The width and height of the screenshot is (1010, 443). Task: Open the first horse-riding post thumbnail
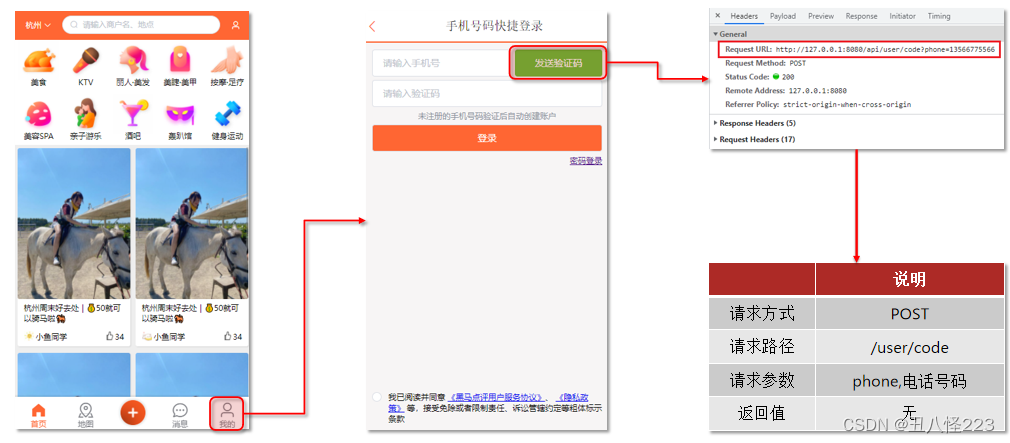73,223
